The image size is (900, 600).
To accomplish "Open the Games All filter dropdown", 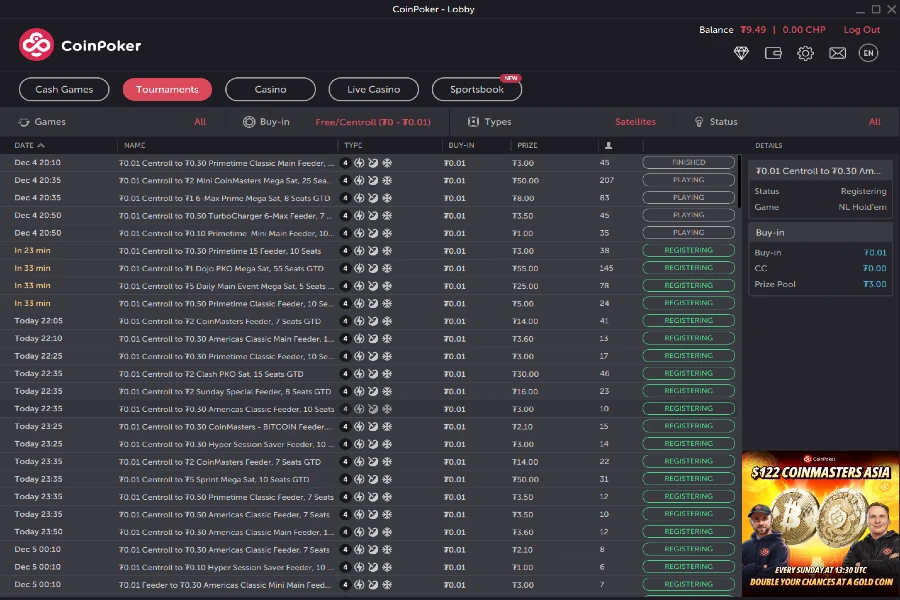I will point(200,121).
